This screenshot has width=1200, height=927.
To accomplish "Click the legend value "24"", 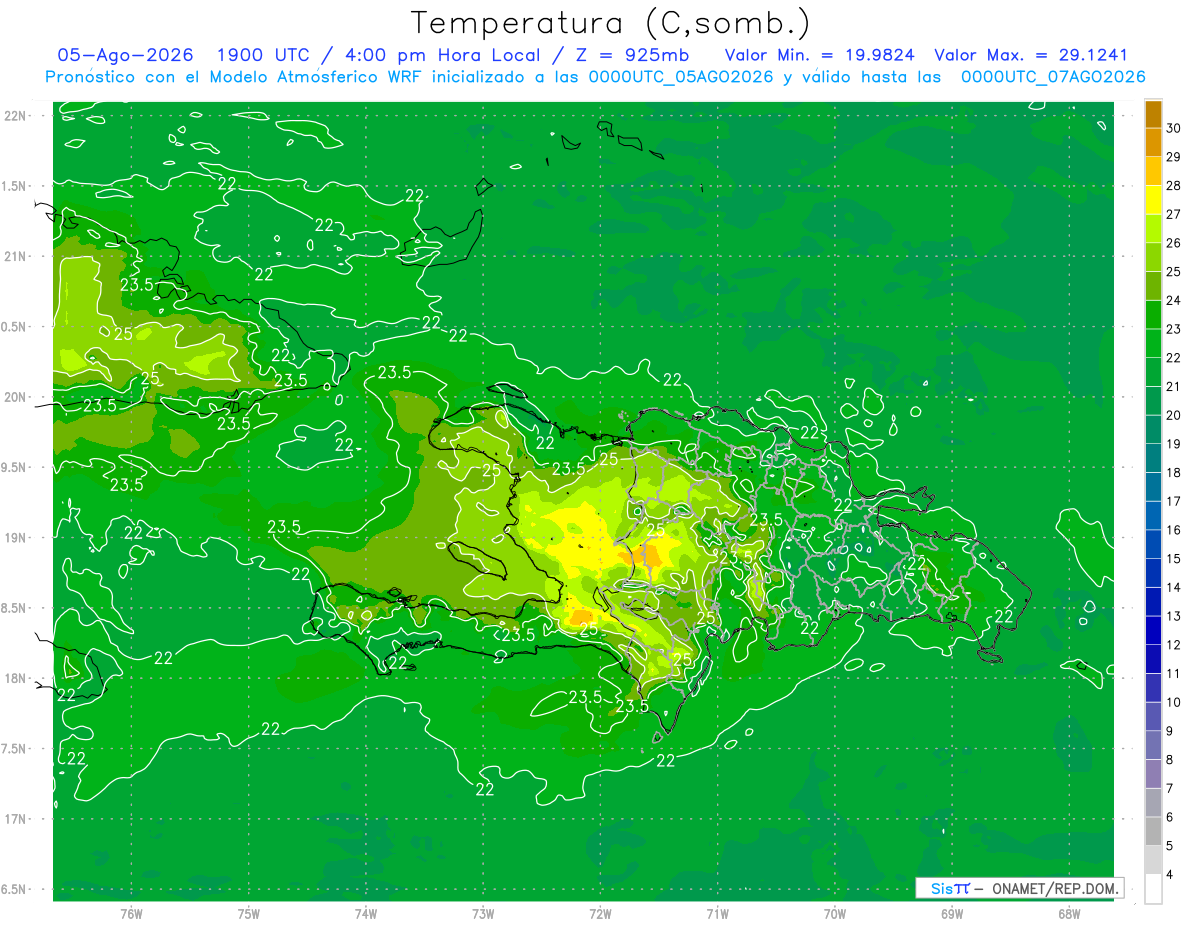I will click(x=1173, y=300).
